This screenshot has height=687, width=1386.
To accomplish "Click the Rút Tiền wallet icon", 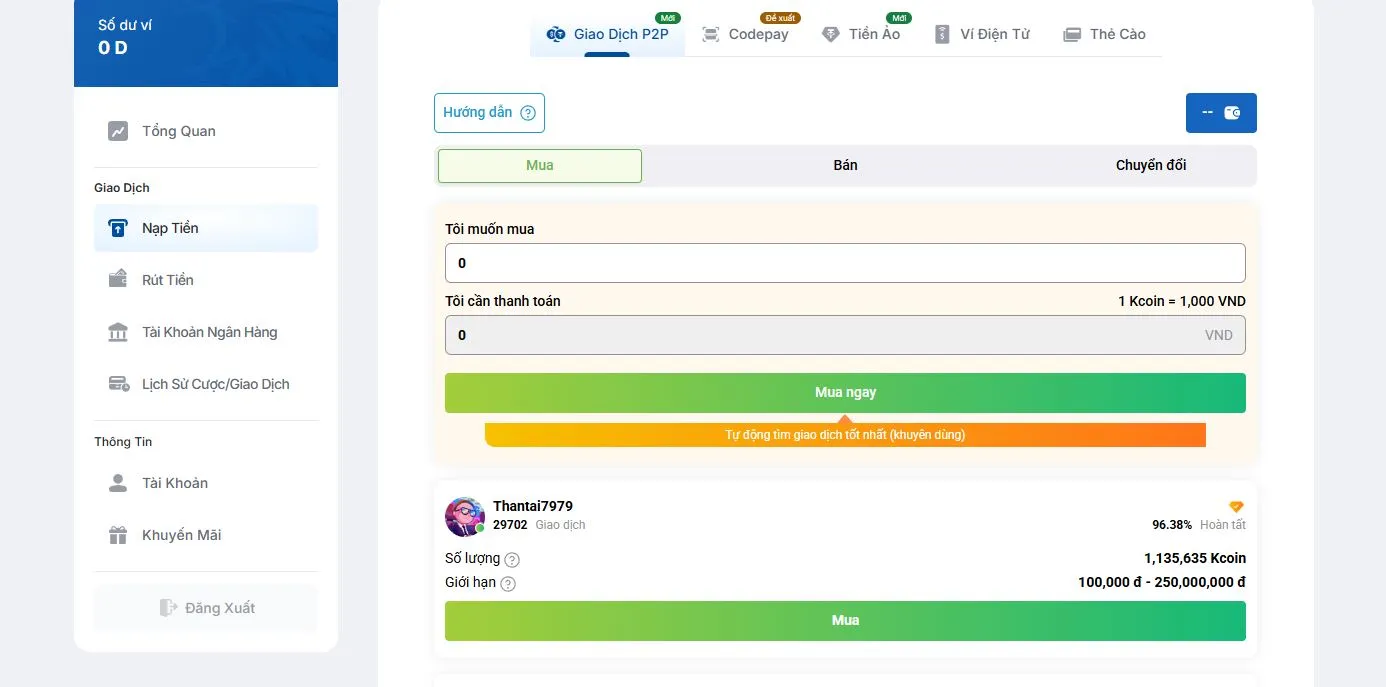I will pyautogui.click(x=118, y=279).
